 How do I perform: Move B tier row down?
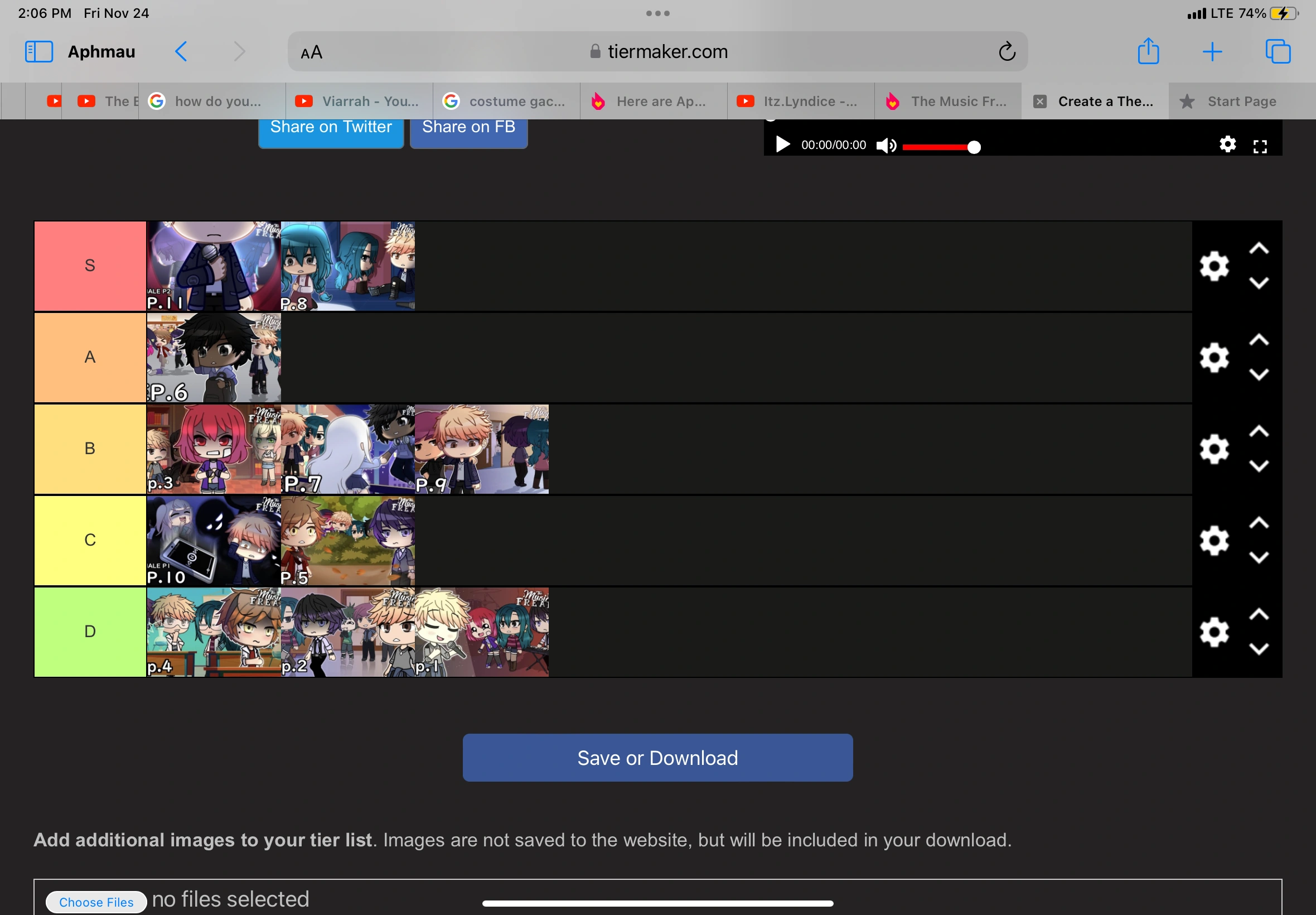1258,466
